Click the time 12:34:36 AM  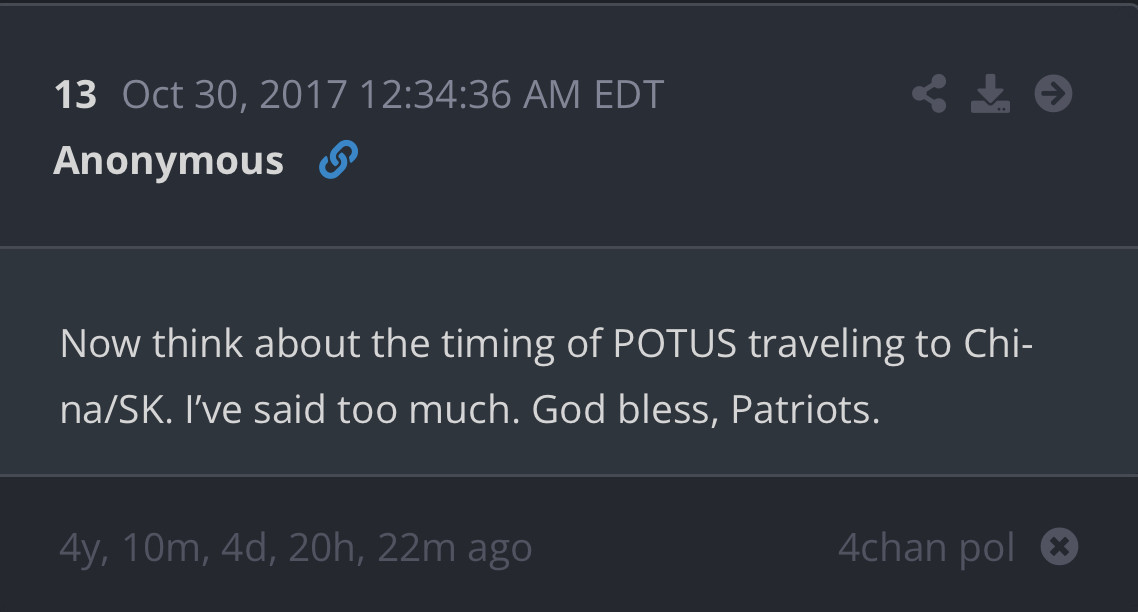pyautogui.click(x=469, y=96)
